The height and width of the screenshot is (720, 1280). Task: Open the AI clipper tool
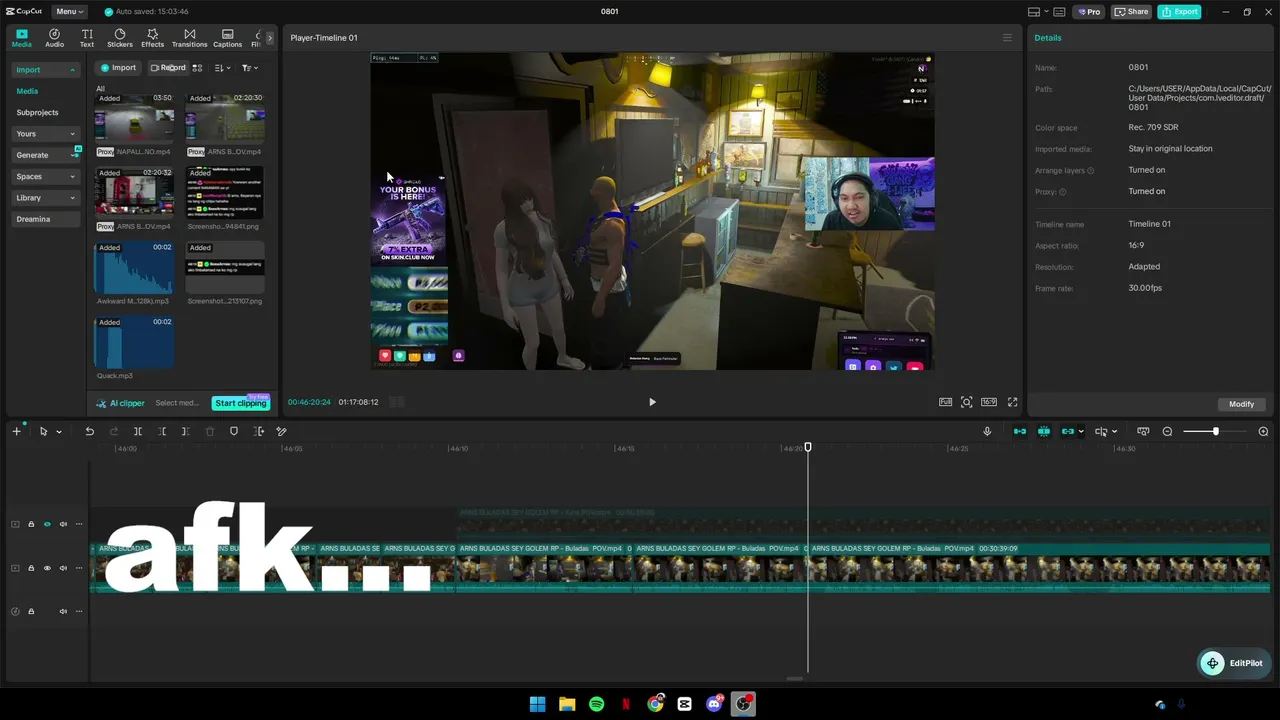click(120, 403)
